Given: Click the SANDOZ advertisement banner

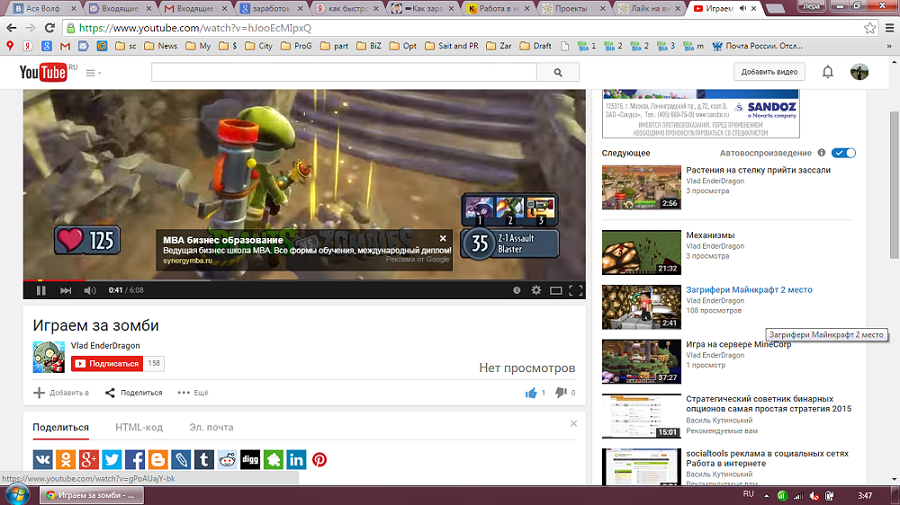Looking at the screenshot, I should [700, 114].
